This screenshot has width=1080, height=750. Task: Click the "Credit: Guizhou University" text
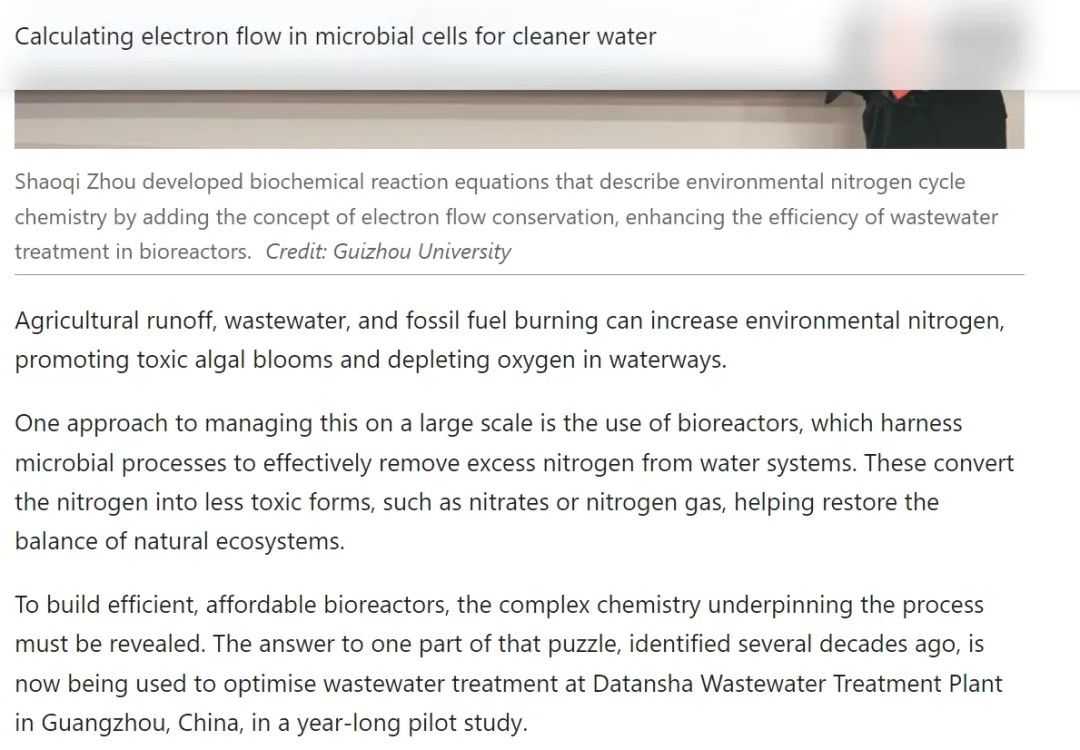(388, 252)
